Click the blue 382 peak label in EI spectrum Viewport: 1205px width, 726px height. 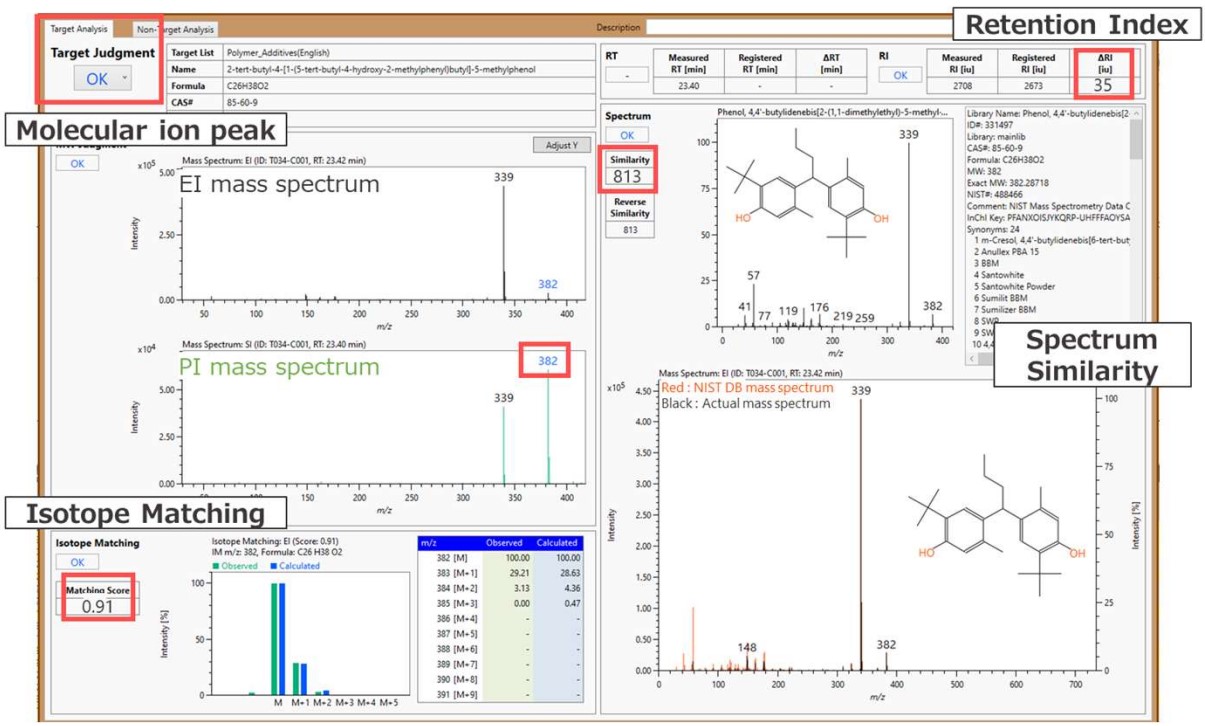click(548, 284)
